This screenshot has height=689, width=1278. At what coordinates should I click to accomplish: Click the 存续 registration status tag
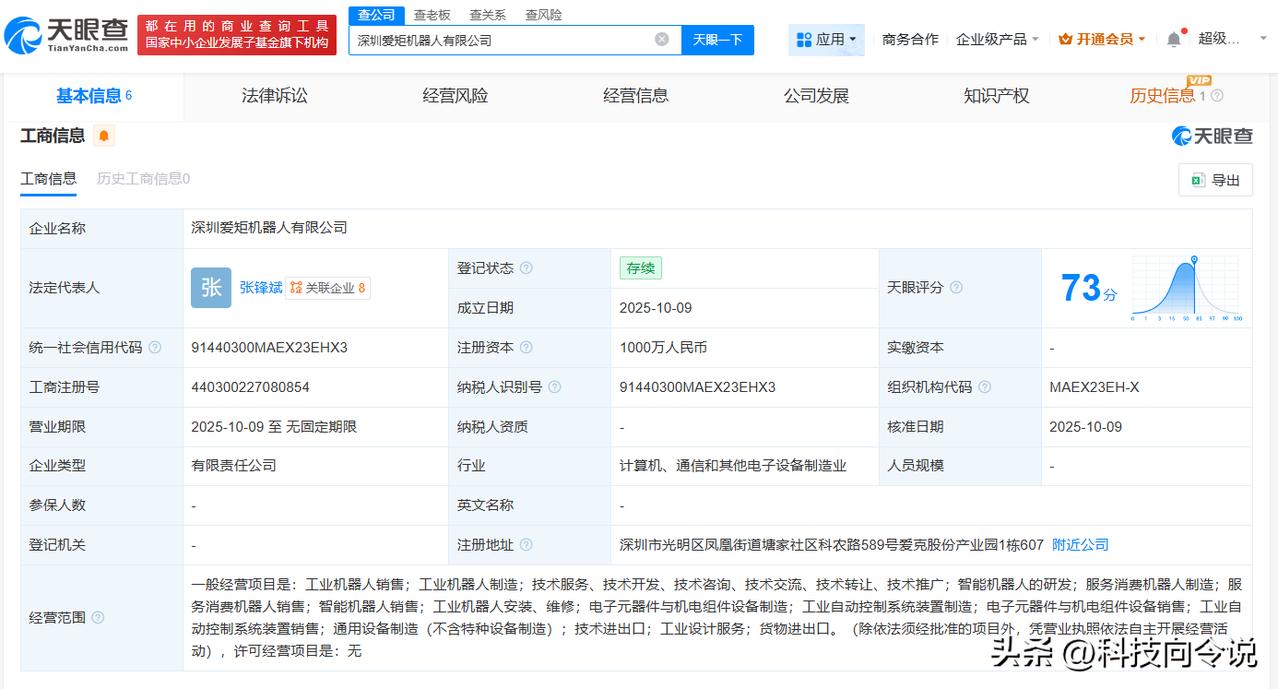640,268
